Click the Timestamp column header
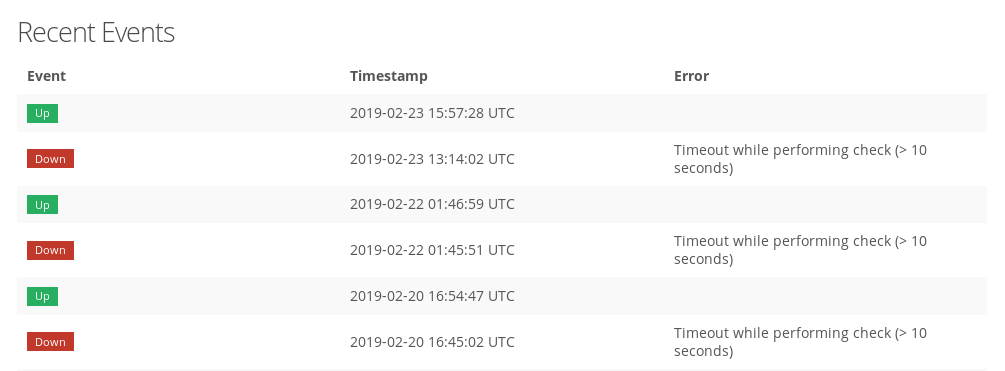The image size is (1005, 371). pos(388,76)
